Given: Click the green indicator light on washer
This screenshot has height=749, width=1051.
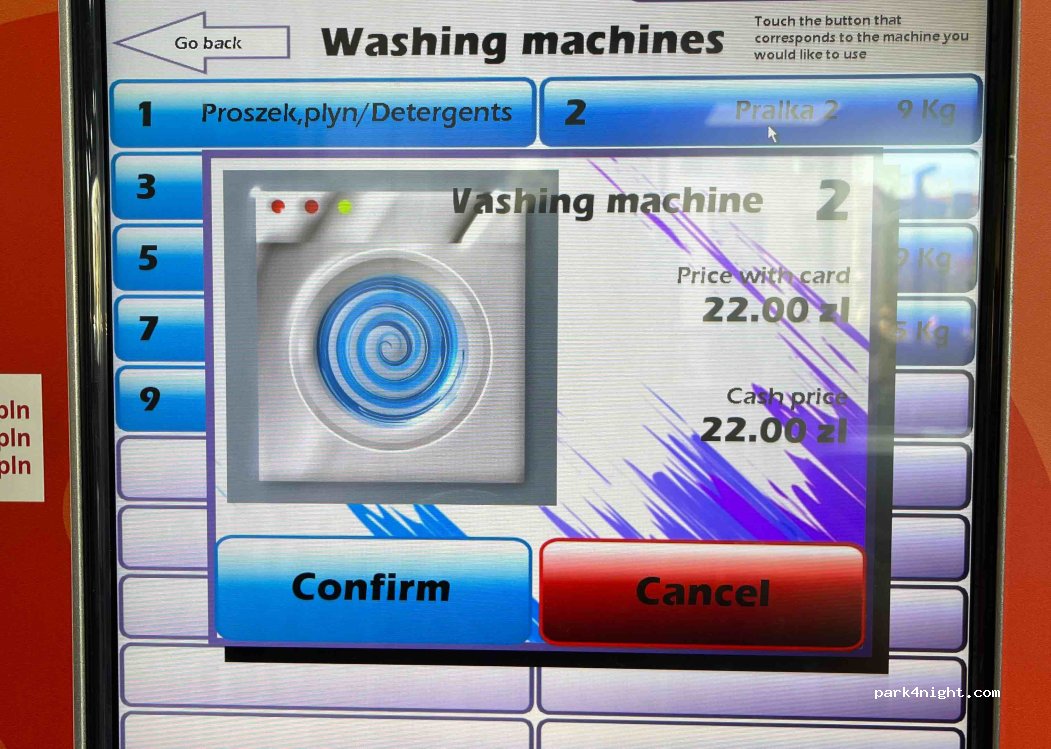Looking at the screenshot, I should coord(345,207).
